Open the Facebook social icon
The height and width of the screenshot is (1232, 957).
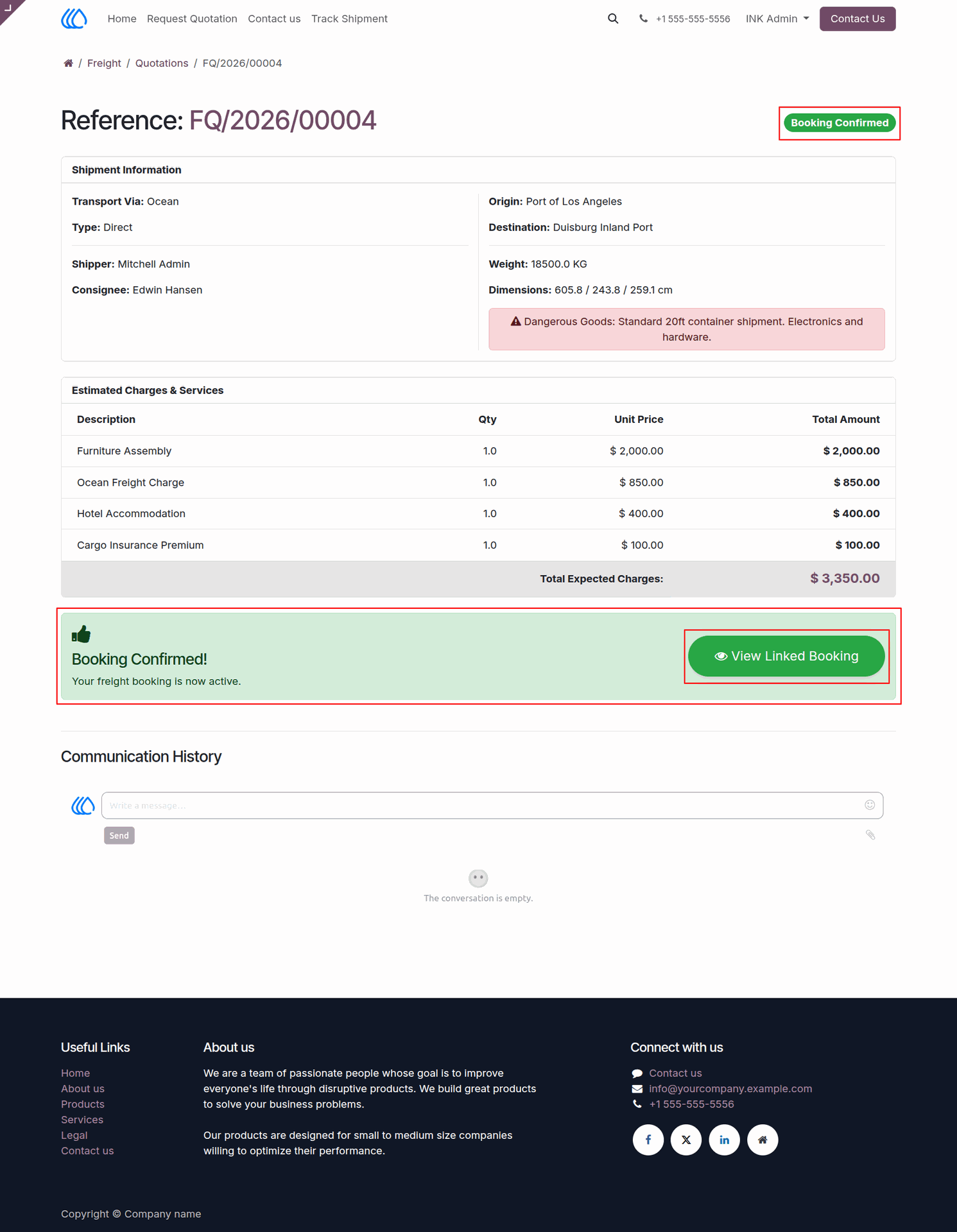point(648,1140)
